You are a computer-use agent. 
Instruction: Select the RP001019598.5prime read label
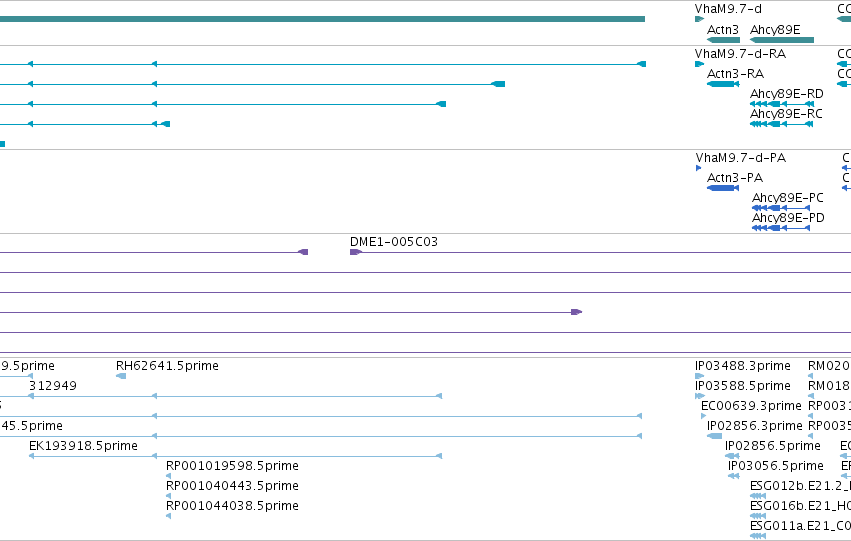232,466
